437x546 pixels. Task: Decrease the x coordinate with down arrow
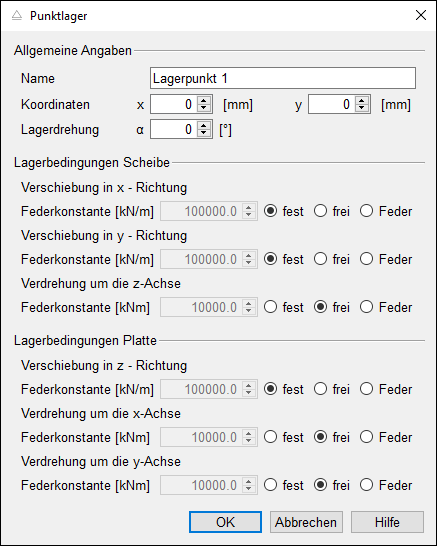coord(204,108)
